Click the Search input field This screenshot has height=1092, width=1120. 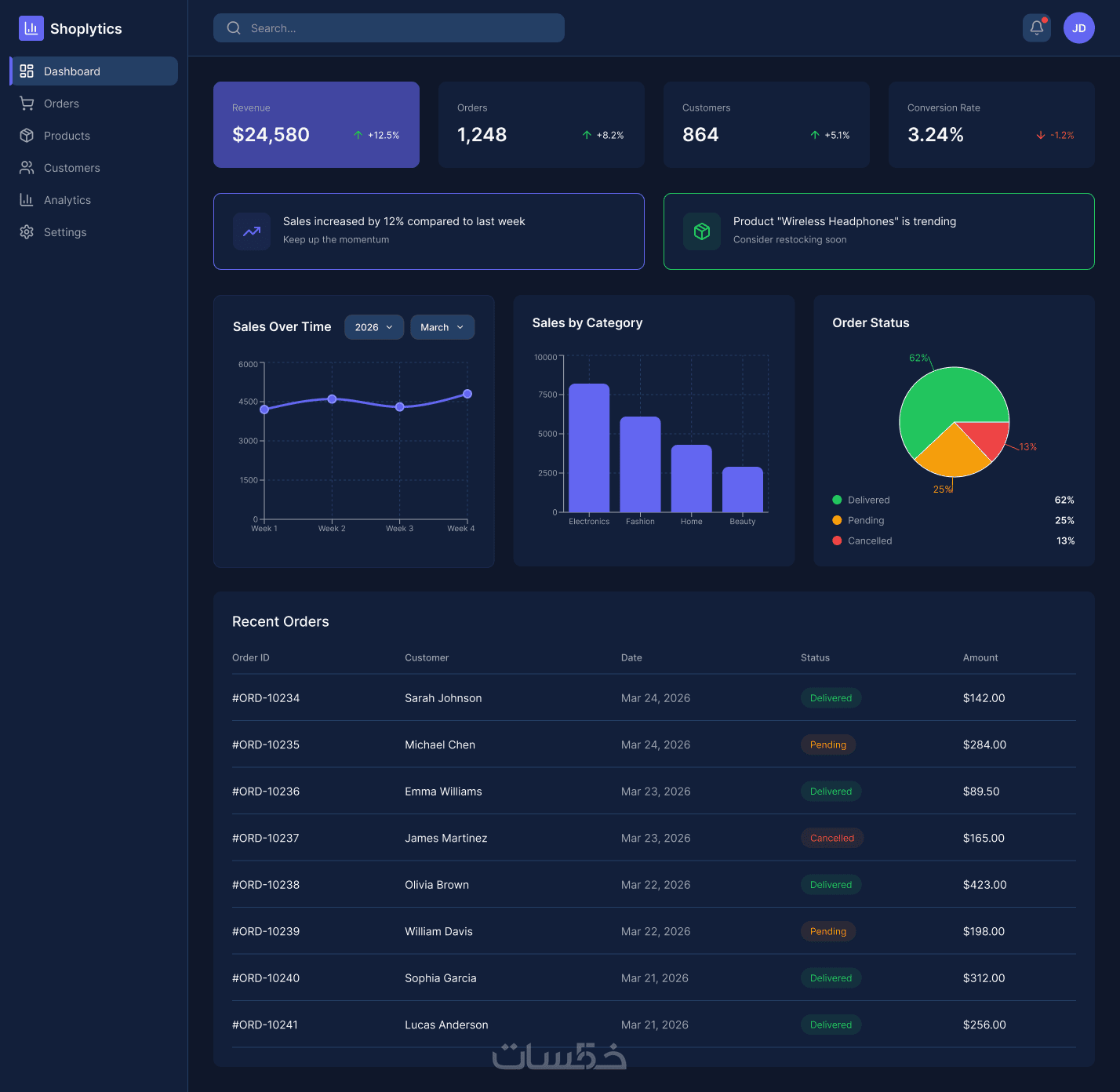pos(389,28)
